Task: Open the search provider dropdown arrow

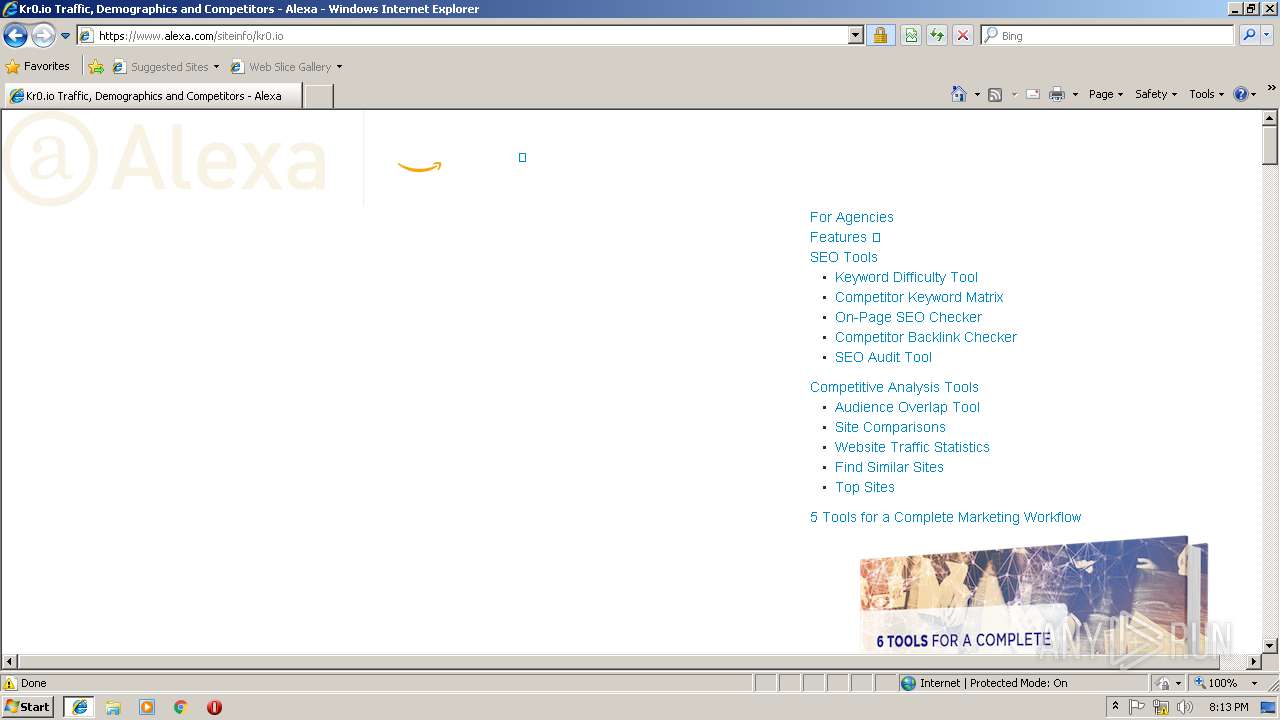Action: point(1268,36)
